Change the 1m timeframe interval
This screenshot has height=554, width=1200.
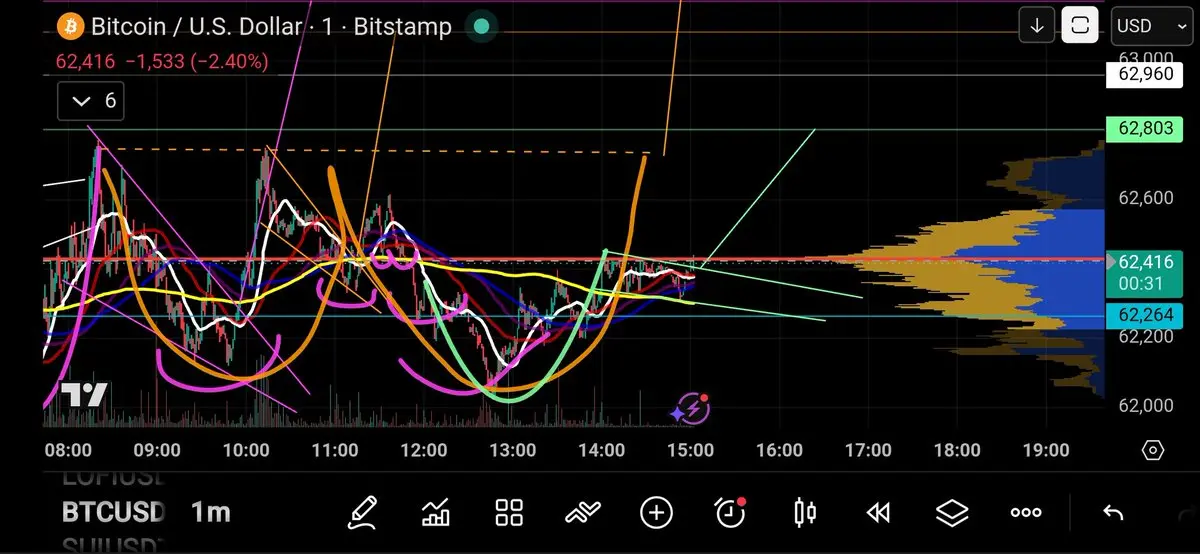click(x=210, y=513)
